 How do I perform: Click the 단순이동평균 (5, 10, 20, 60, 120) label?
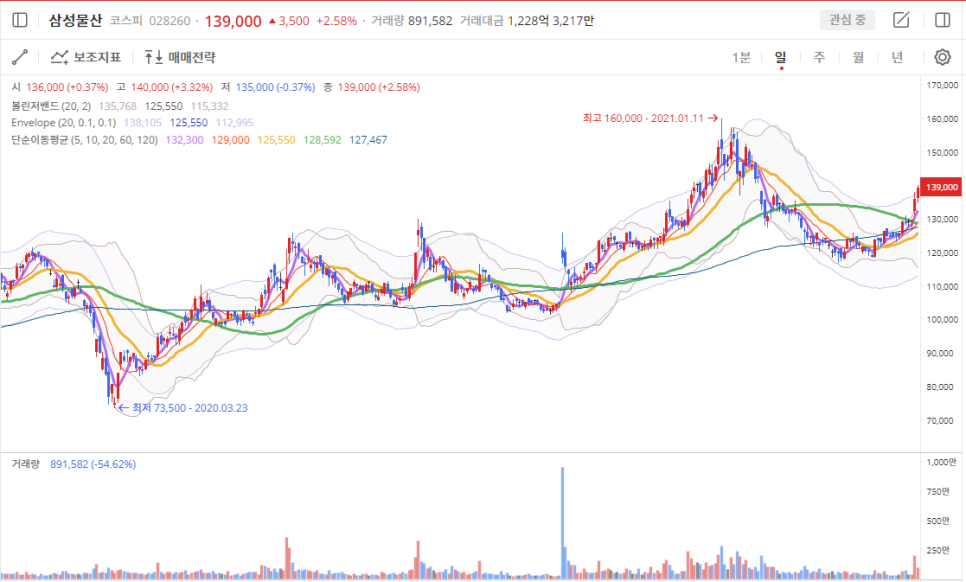tap(84, 140)
